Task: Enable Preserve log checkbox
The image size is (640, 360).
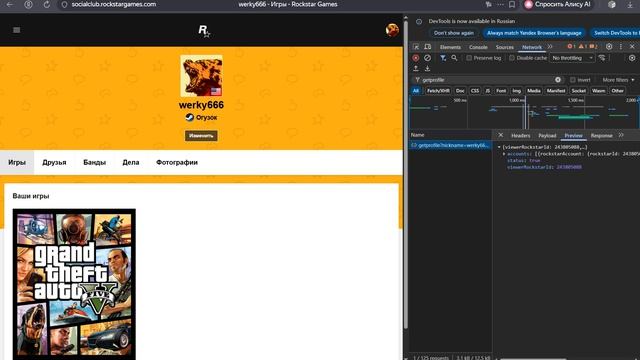Action: tap(469, 58)
